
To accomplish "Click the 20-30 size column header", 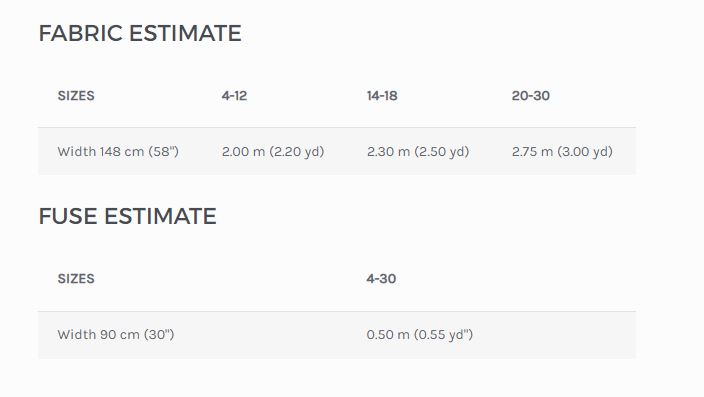I will click(531, 96).
